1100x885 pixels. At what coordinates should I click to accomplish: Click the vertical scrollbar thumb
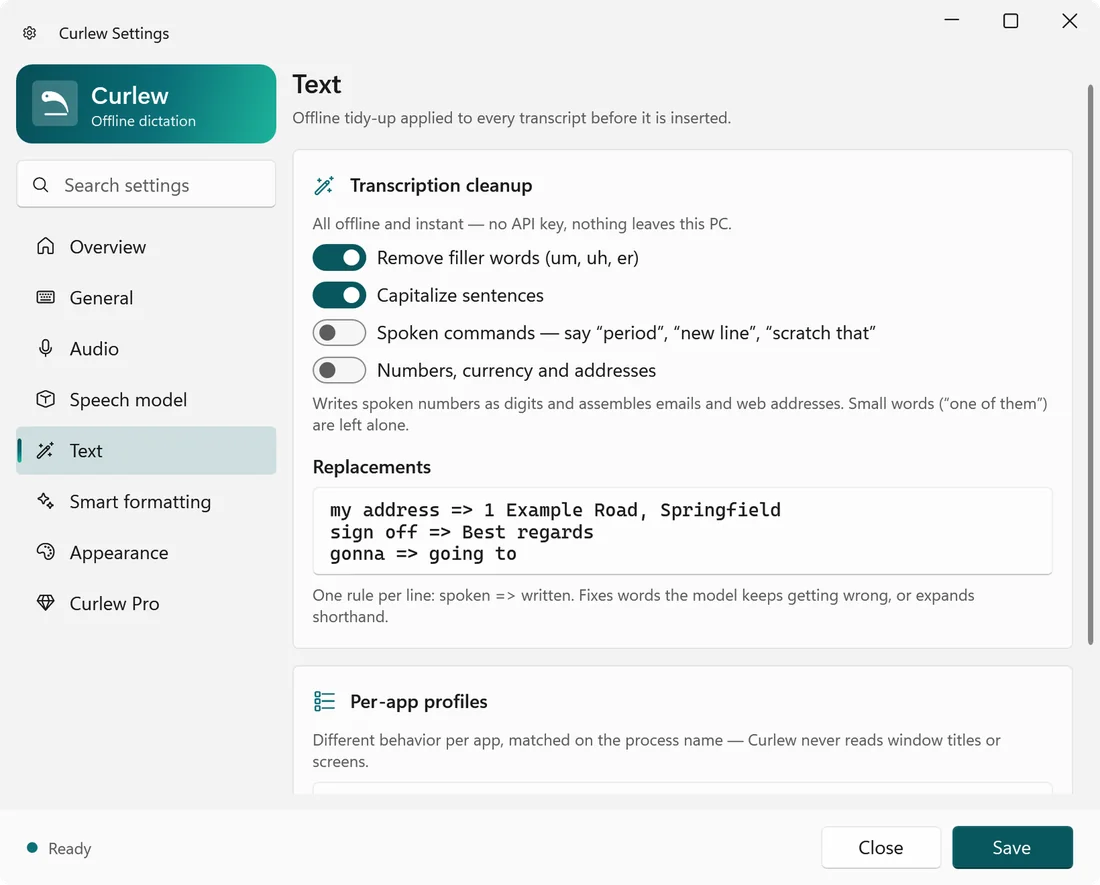point(1090,365)
